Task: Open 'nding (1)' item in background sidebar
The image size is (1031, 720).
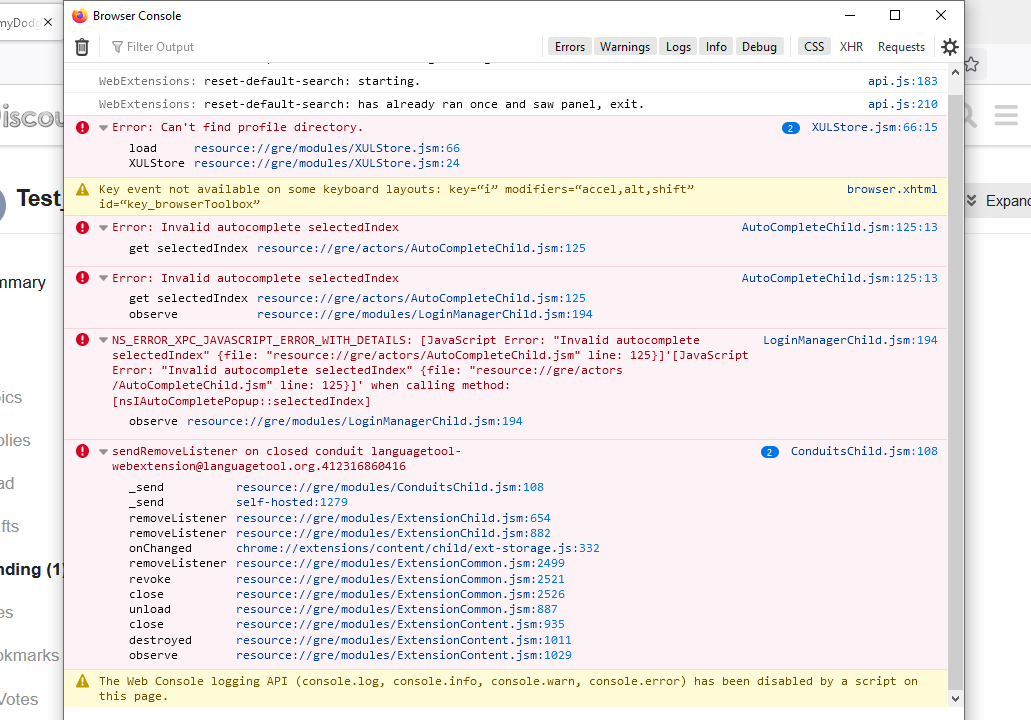Action: [x=32, y=569]
